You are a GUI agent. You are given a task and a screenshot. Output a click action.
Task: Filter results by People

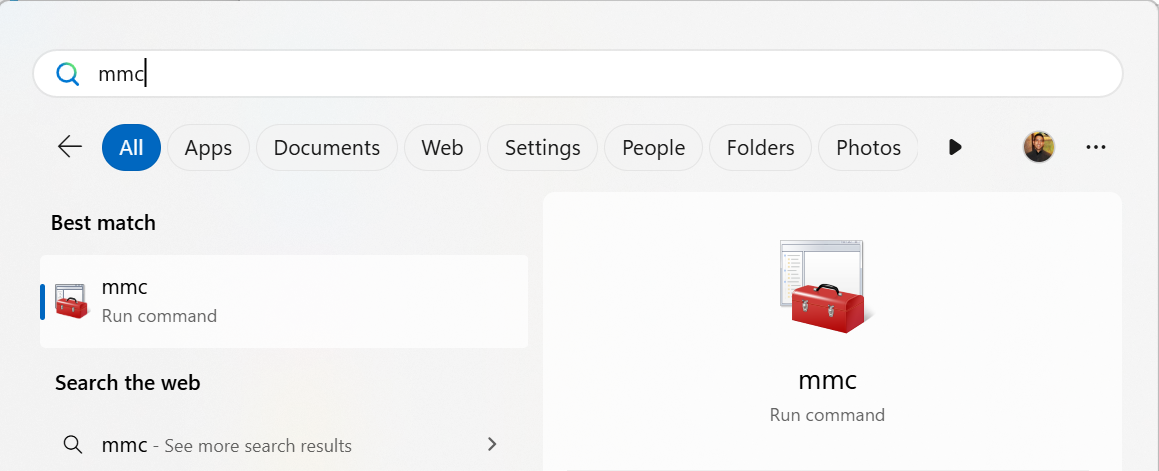653,148
